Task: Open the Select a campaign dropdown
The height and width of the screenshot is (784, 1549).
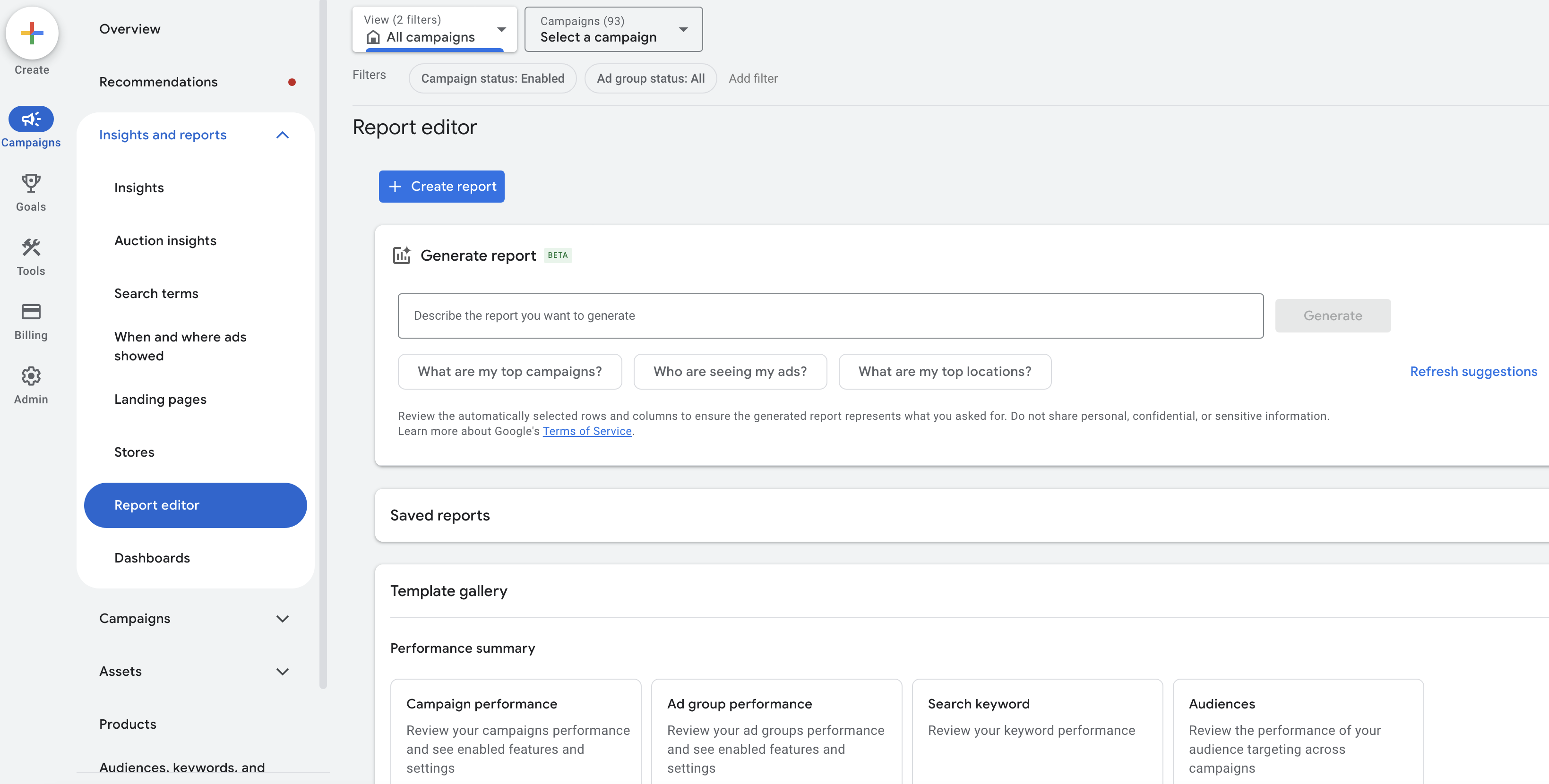Action: coord(613,29)
